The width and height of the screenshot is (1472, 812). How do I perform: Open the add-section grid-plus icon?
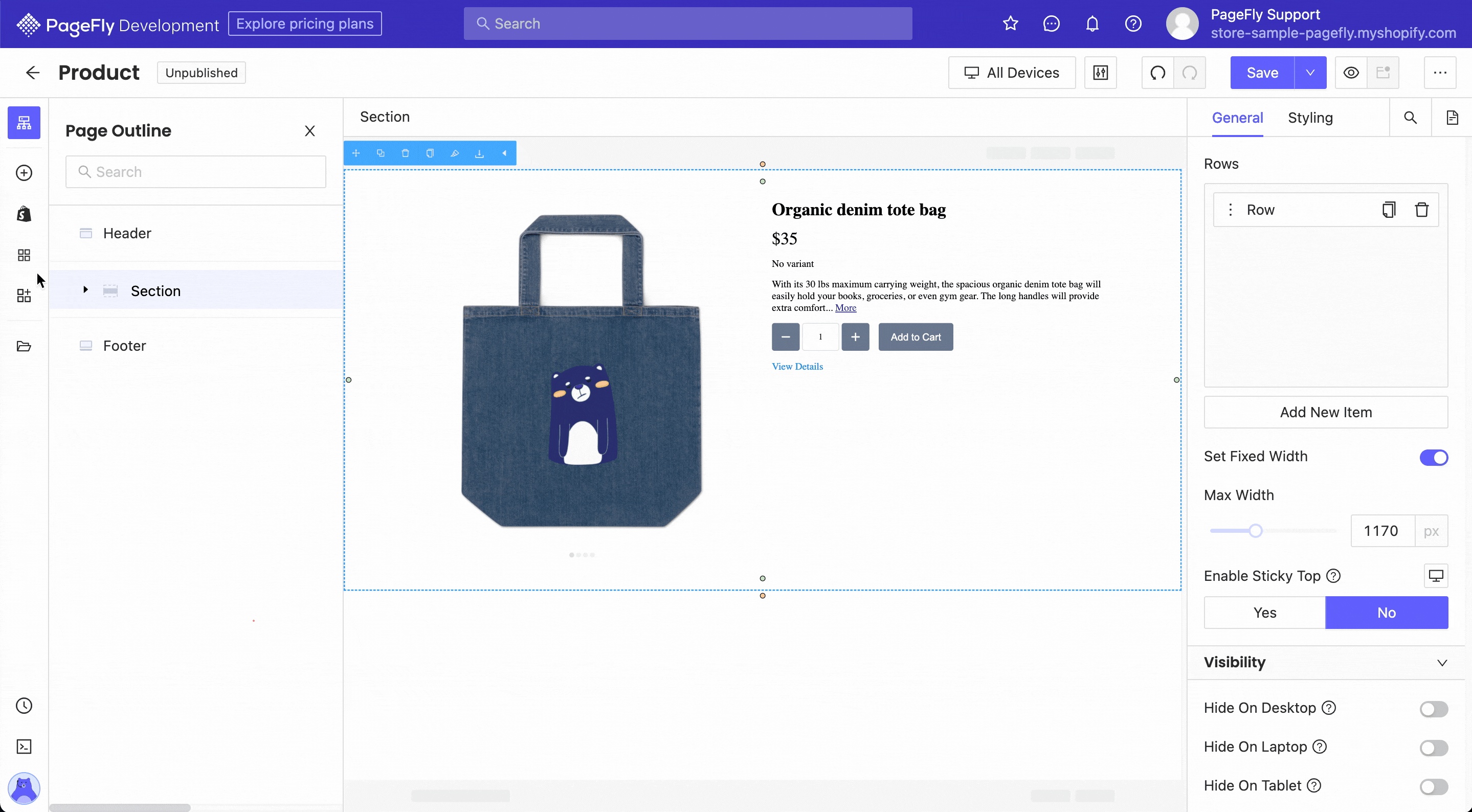pos(24,296)
